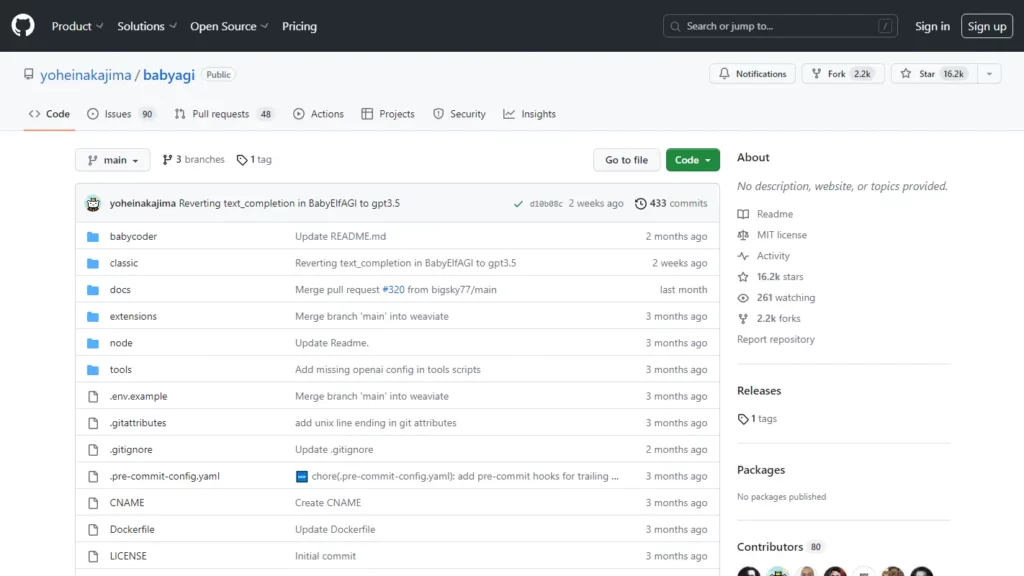This screenshot has width=1024, height=576.
Task: Click the babycoder folder icon
Action: (x=93, y=237)
